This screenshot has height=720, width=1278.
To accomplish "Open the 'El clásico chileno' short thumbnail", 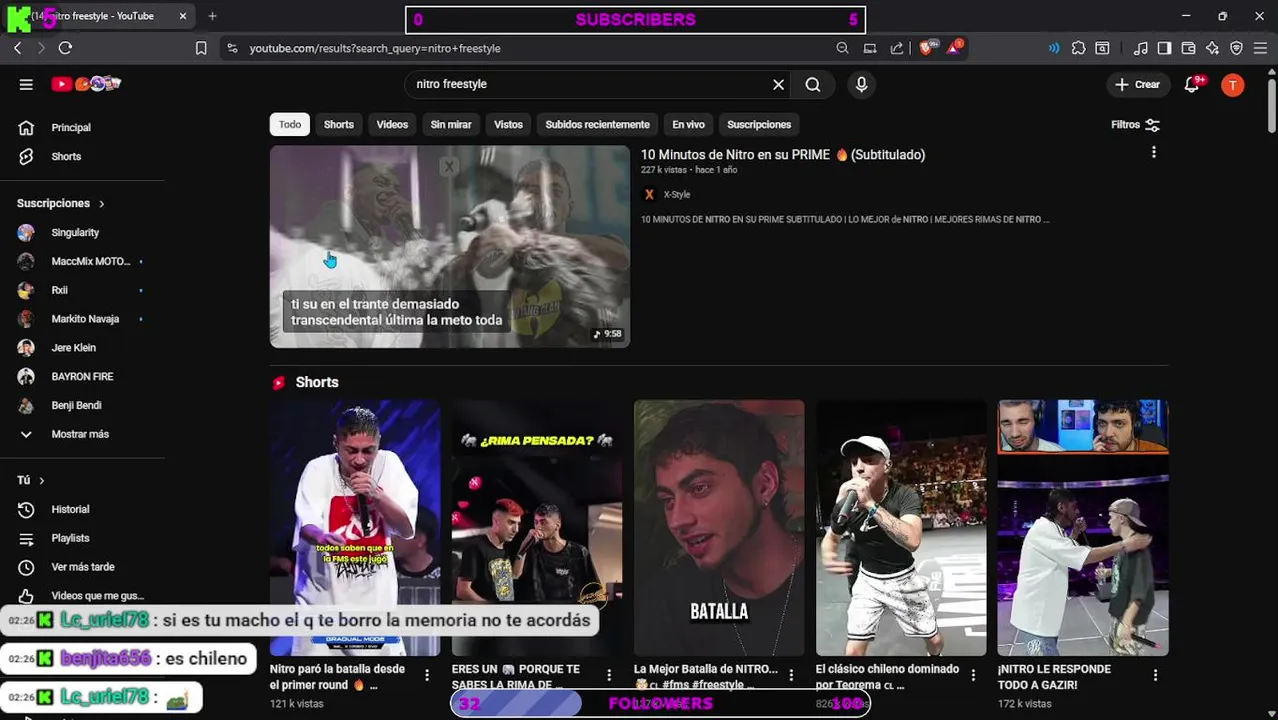I will (901, 528).
